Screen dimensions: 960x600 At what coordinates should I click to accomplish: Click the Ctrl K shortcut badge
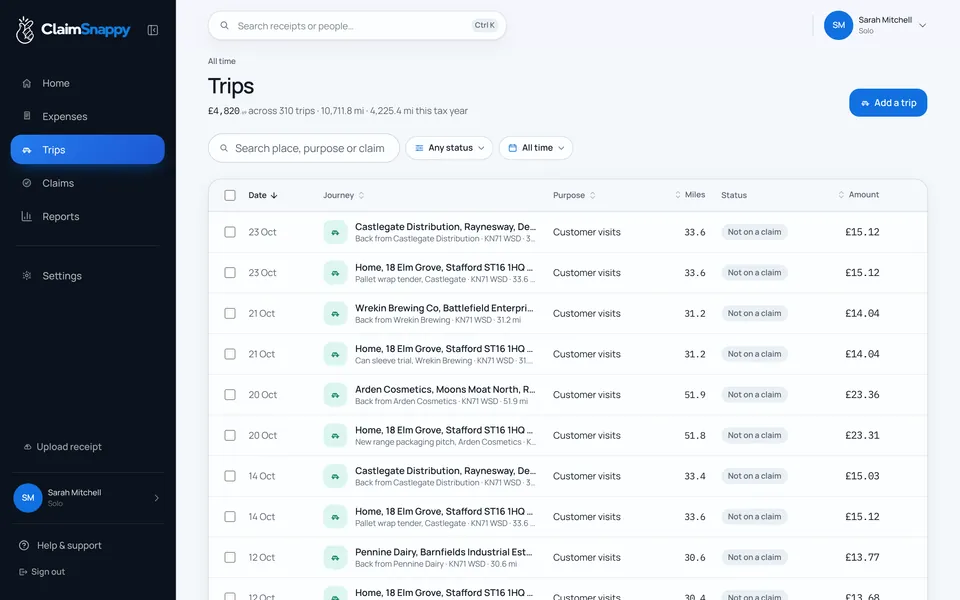[484, 25]
